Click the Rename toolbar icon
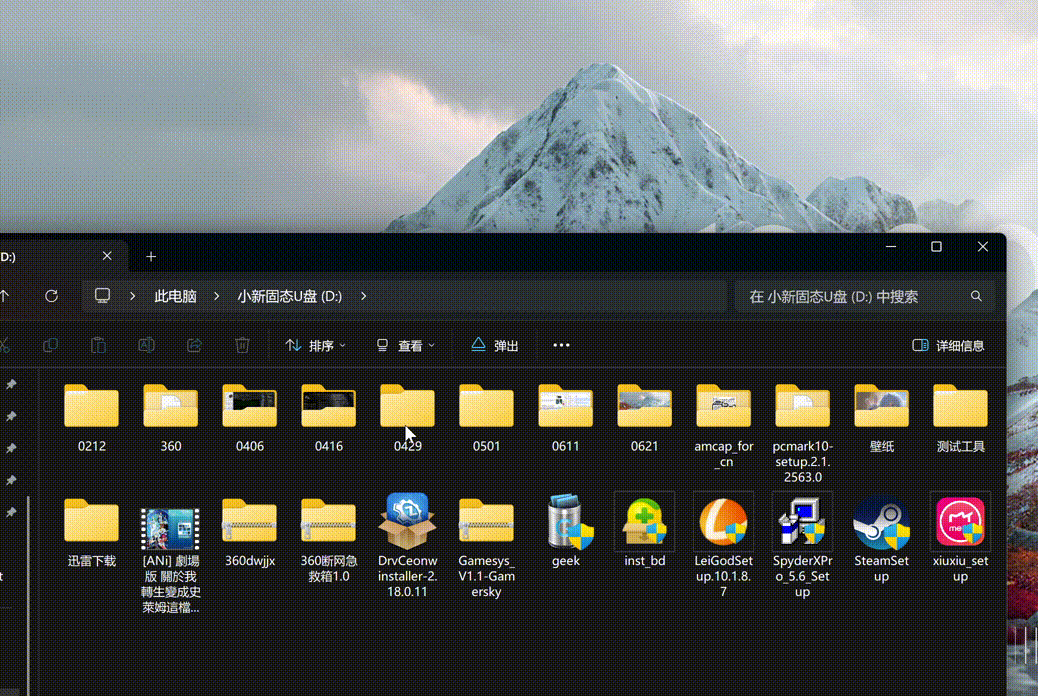This screenshot has height=696, width=1038. tap(146, 345)
